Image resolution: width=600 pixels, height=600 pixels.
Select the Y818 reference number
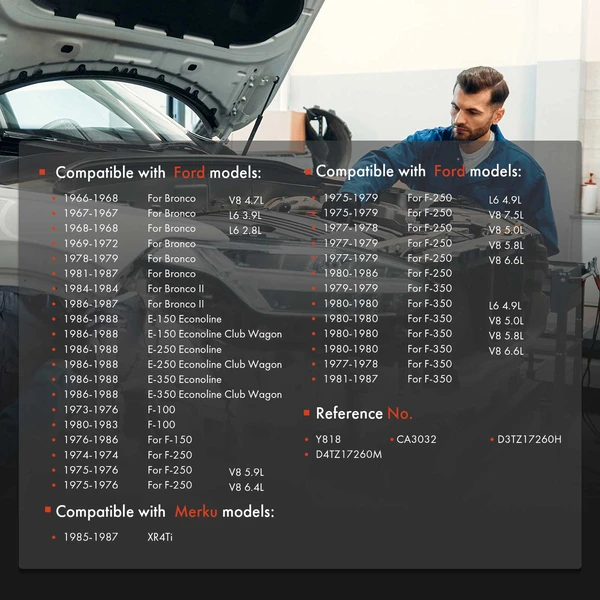[327, 439]
